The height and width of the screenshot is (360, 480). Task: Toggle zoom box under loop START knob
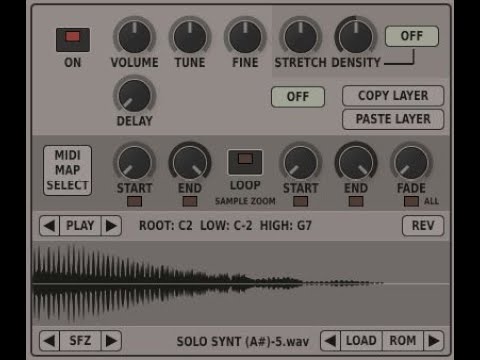(x=301, y=201)
